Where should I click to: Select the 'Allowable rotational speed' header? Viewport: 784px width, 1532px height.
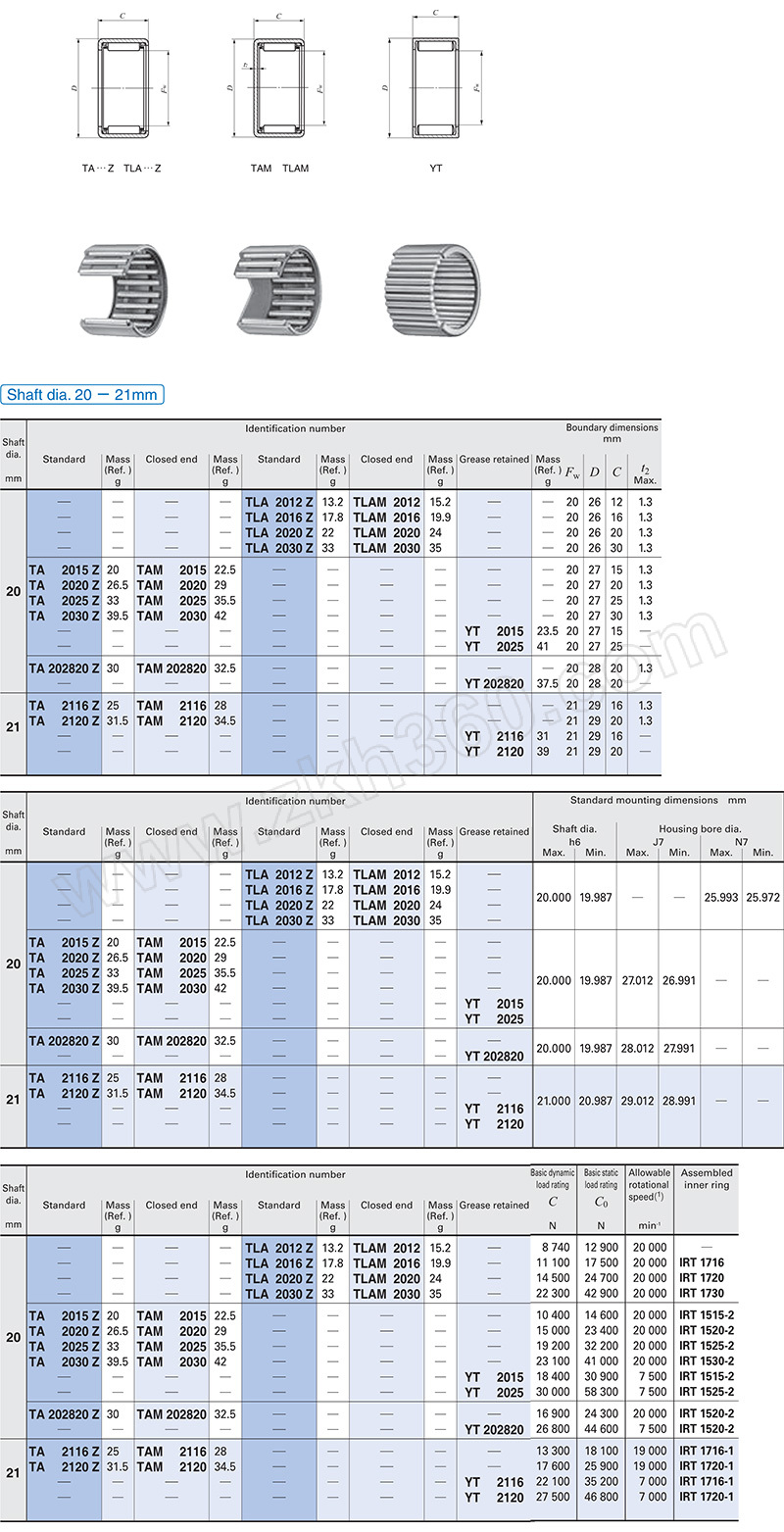[x=649, y=1184]
